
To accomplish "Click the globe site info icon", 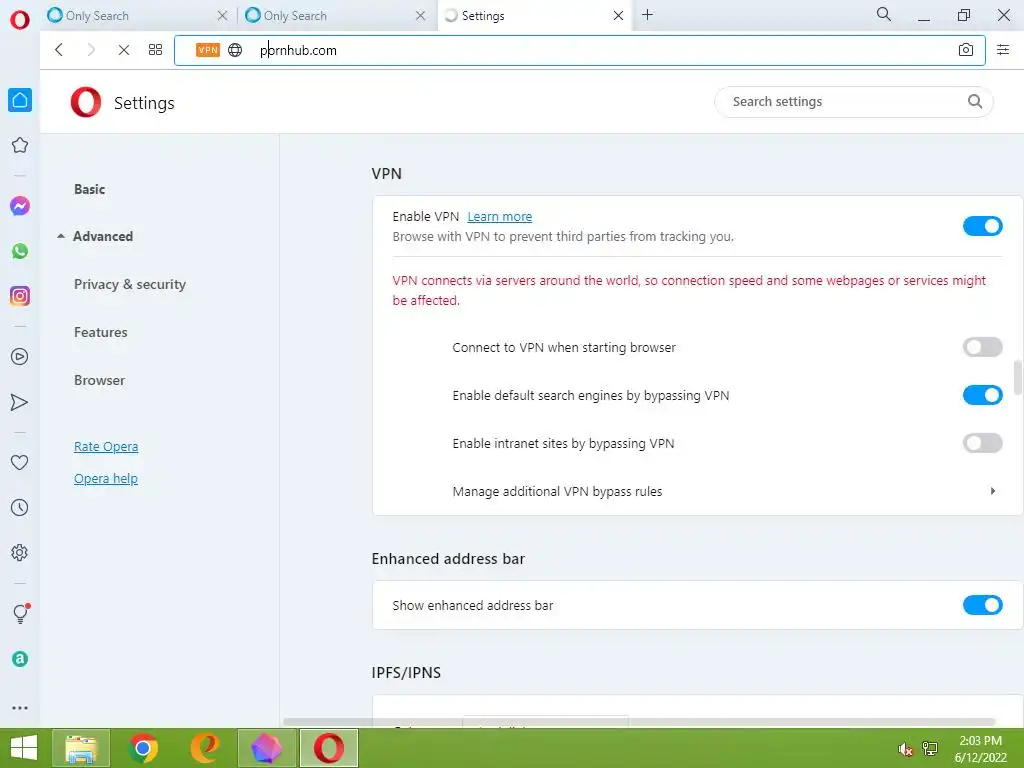I will point(235,50).
